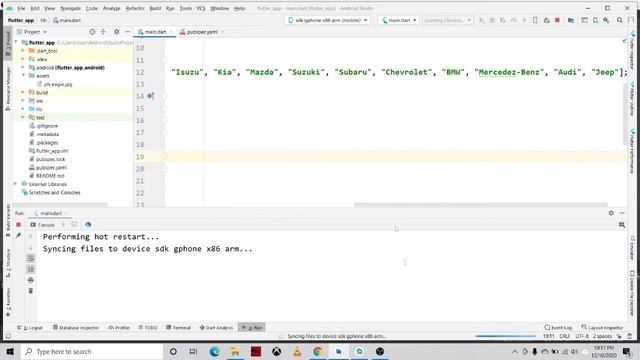The image size is (640, 360).
Task: Open the Windows Start menu
Action: coord(10,351)
